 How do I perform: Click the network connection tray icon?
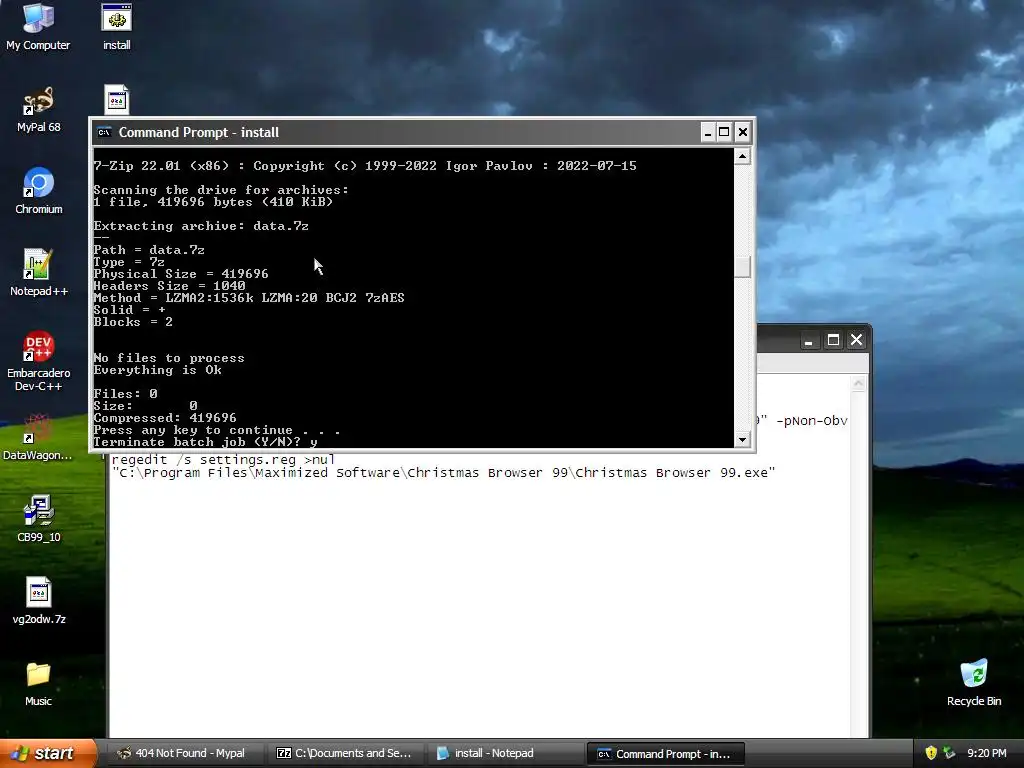950,753
